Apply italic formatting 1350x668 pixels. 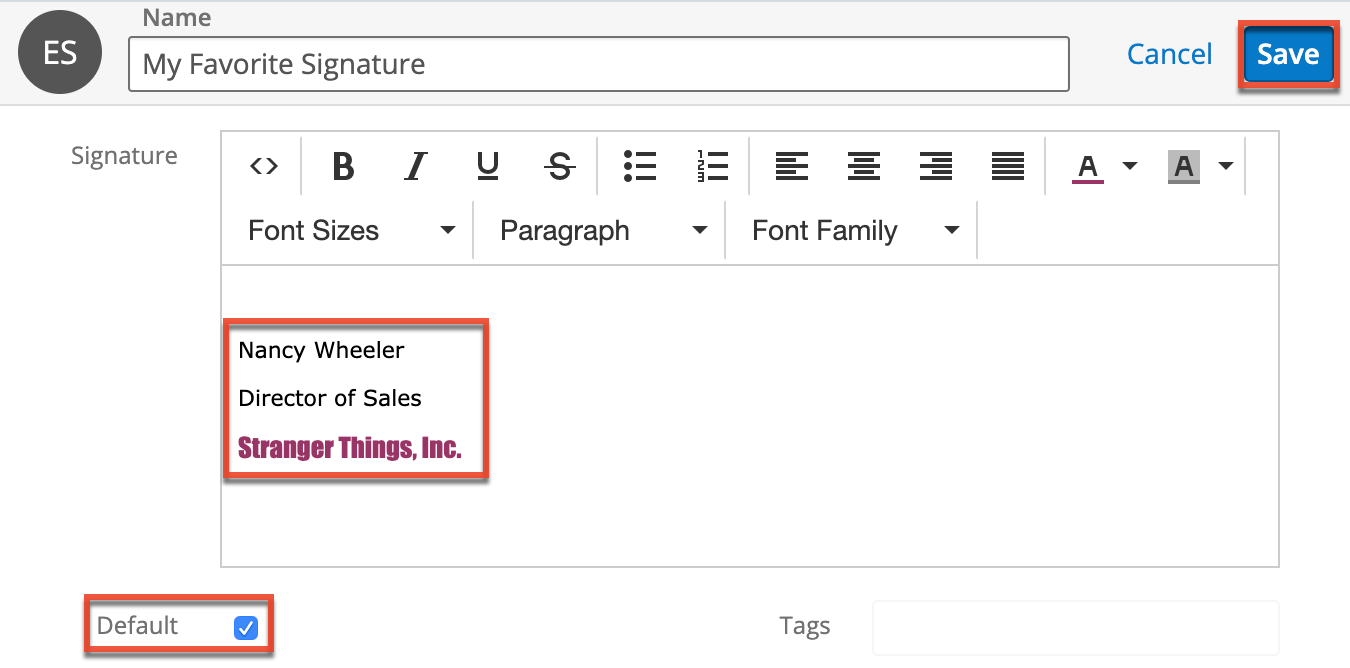pos(414,166)
